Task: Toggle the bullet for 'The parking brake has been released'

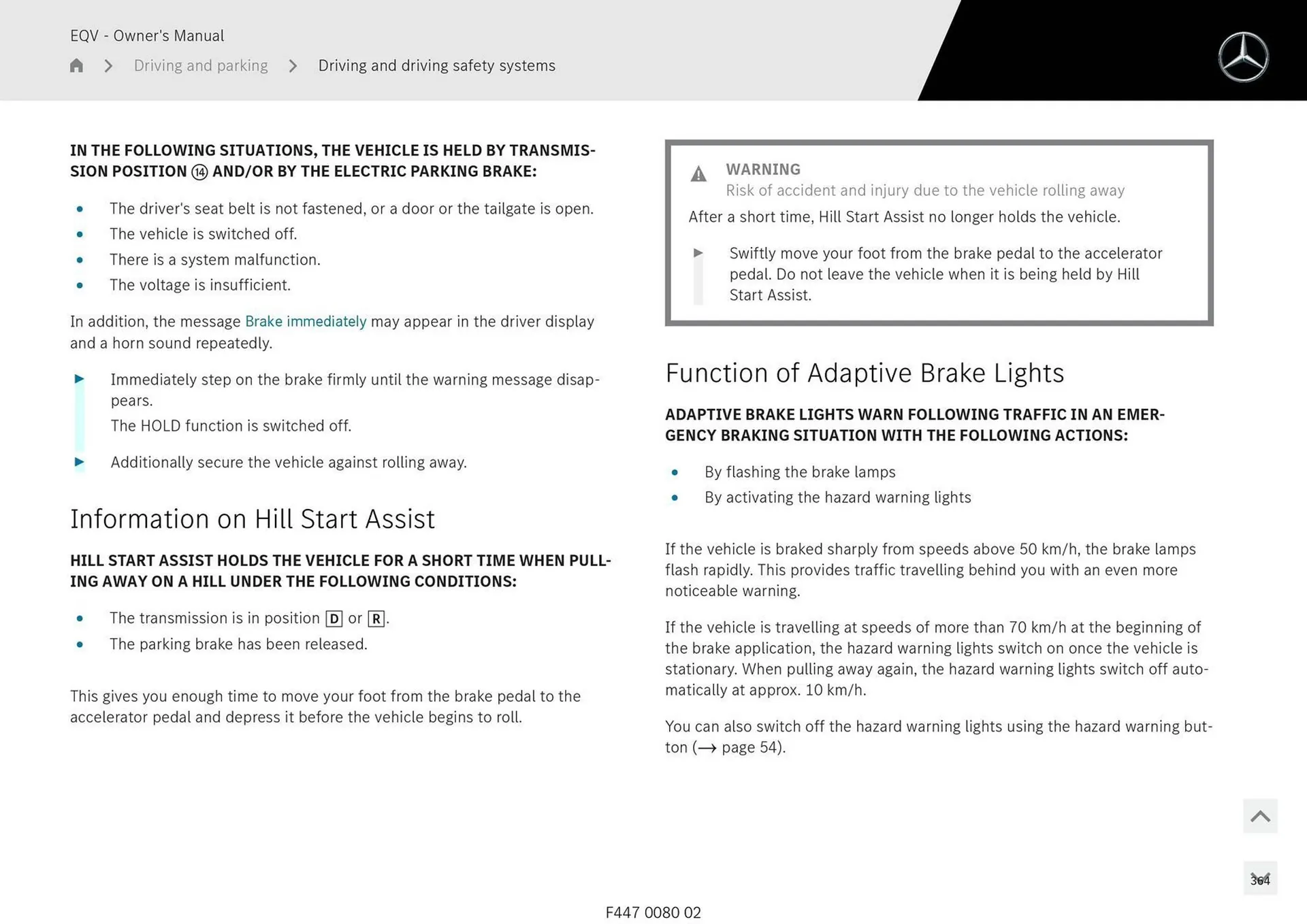Action: [x=80, y=644]
